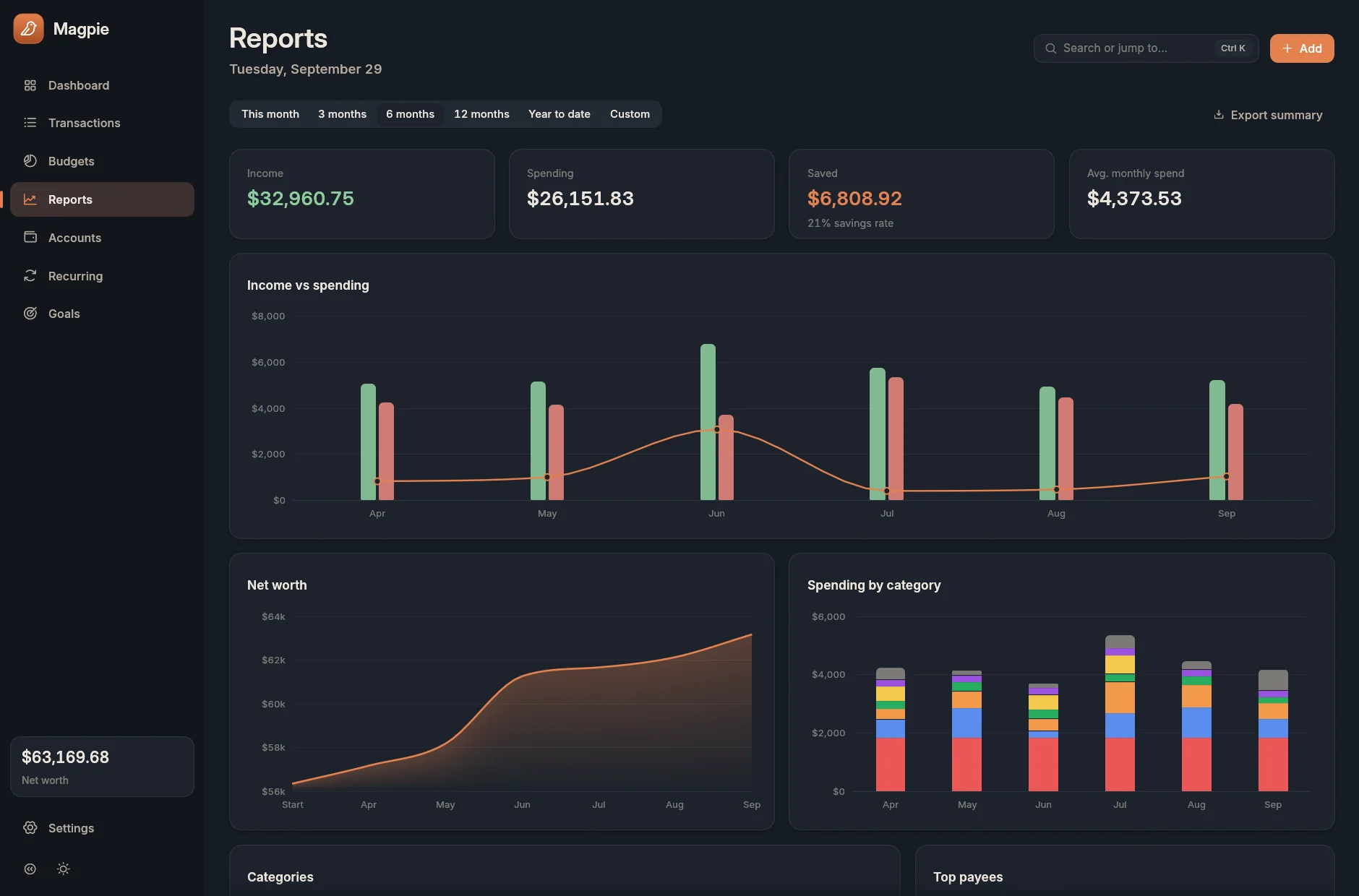Viewport: 1359px width, 896px height.
Task: Click the 21% savings rate text
Action: 850,223
